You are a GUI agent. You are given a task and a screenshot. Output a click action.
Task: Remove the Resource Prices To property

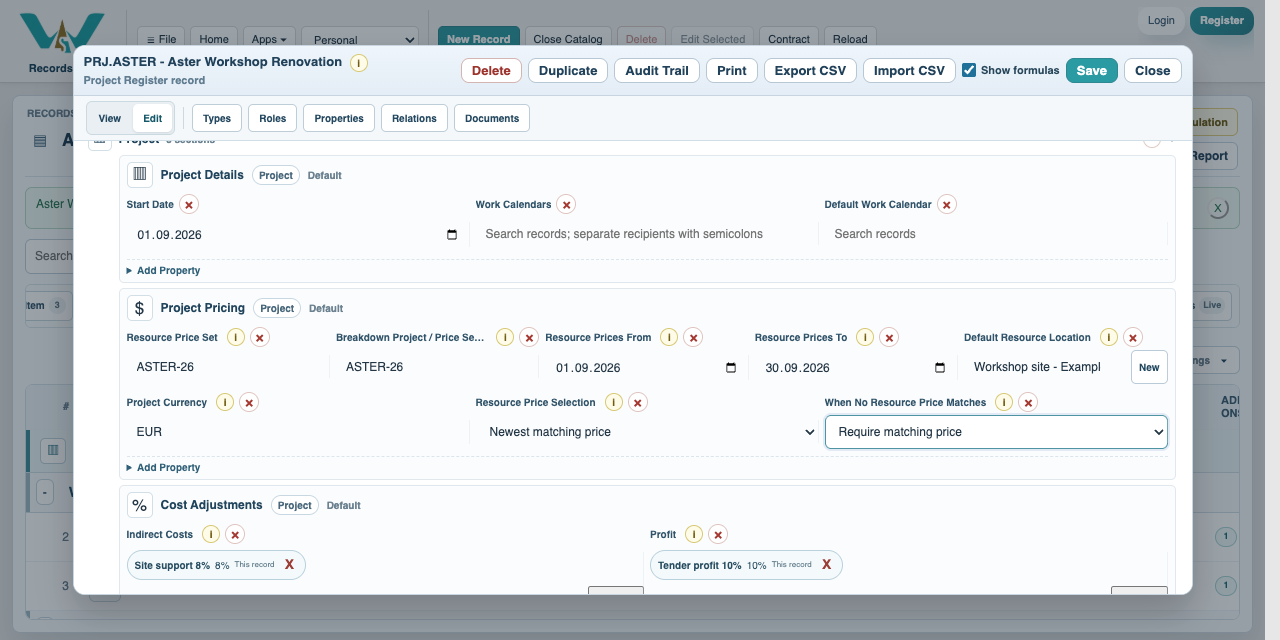point(889,337)
